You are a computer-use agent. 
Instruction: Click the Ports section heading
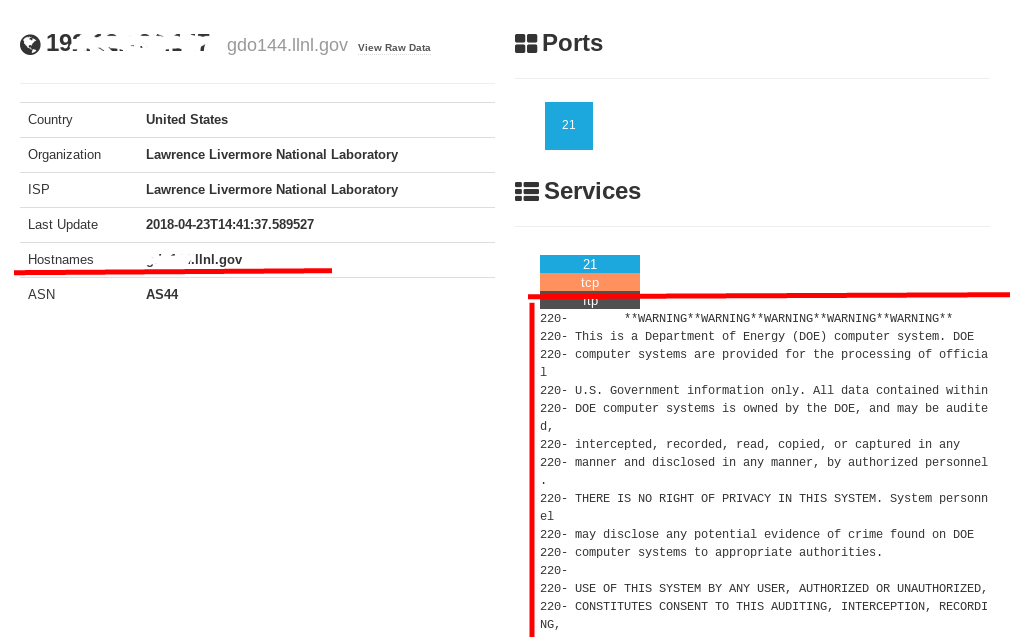tap(572, 43)
